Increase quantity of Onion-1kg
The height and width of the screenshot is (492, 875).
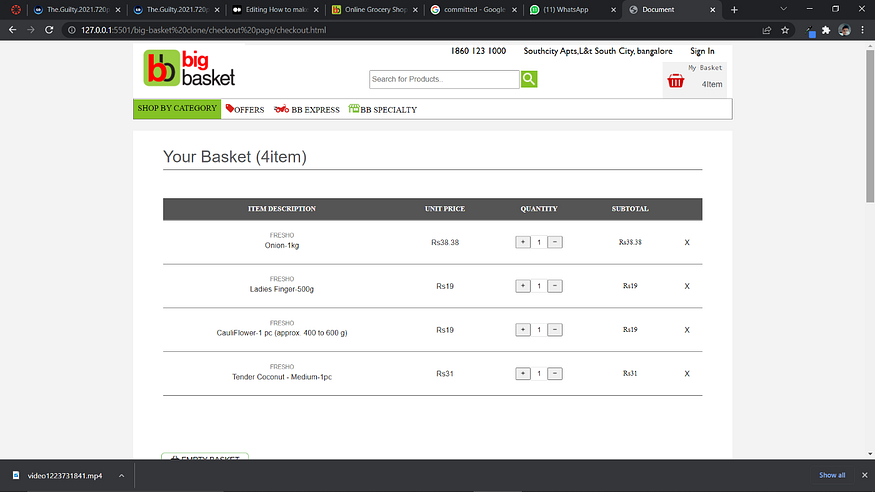(x=523, y=242)
